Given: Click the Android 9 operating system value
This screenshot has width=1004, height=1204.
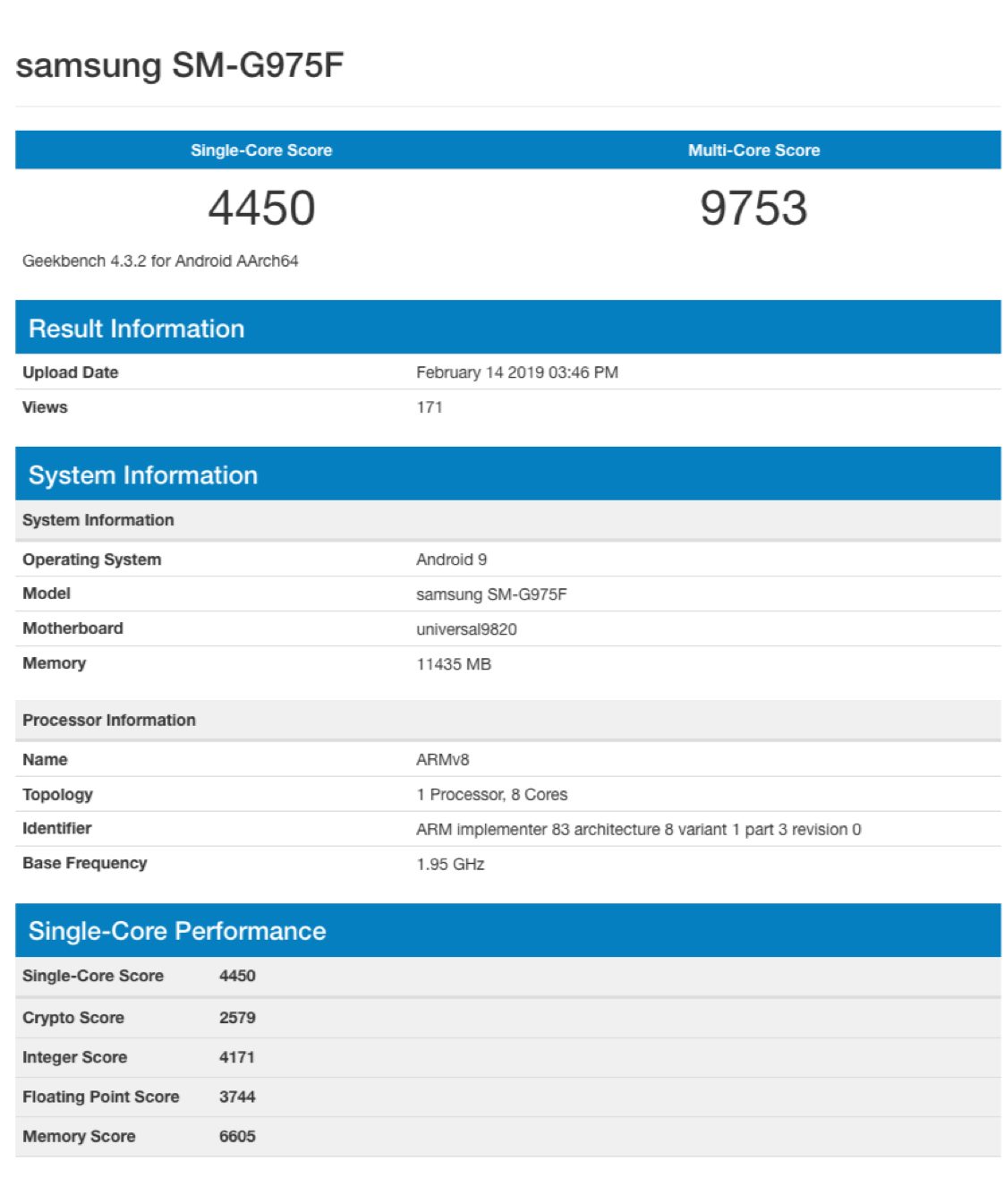Looking at the screenshot, I should (x=451, y=559).
